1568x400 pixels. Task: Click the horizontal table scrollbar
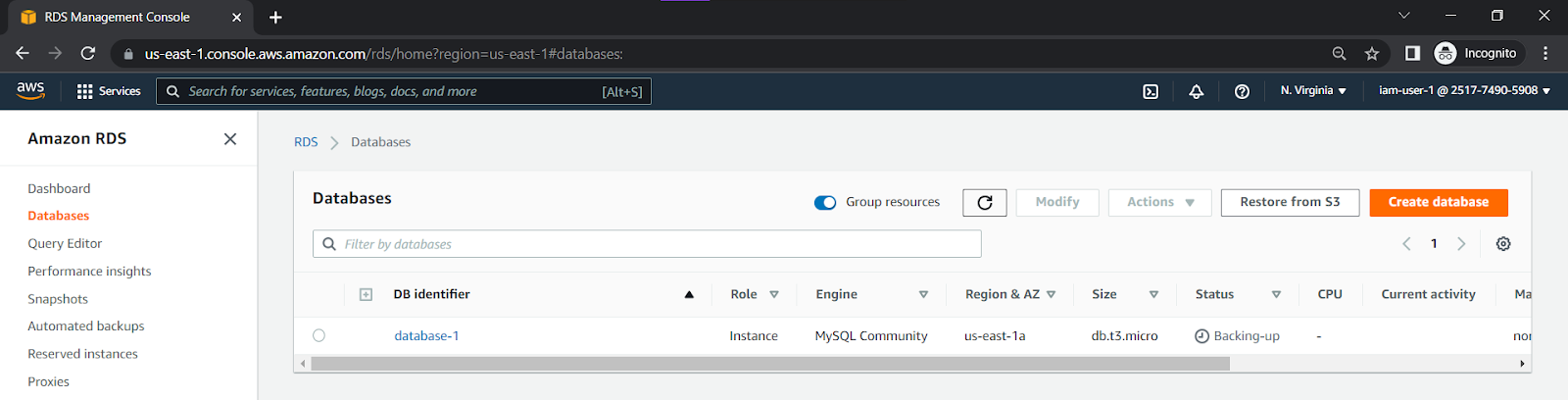click(770, 364)
